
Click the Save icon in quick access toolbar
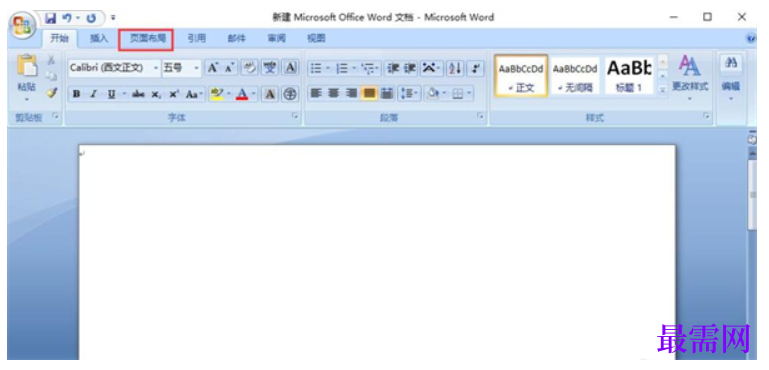(x=51, y=18)
